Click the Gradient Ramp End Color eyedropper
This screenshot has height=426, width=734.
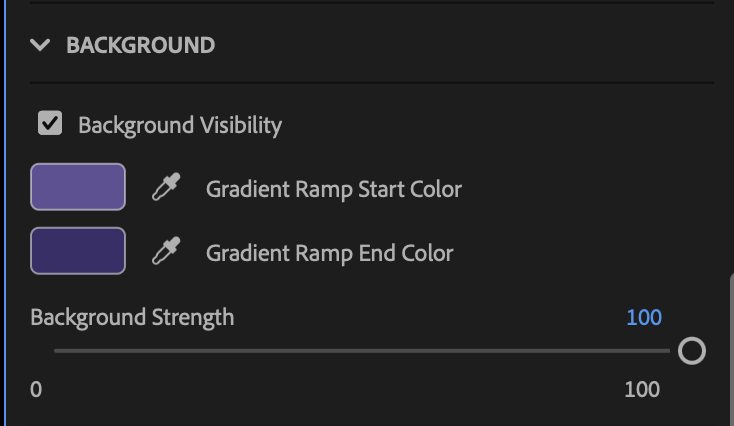point(166,251)
